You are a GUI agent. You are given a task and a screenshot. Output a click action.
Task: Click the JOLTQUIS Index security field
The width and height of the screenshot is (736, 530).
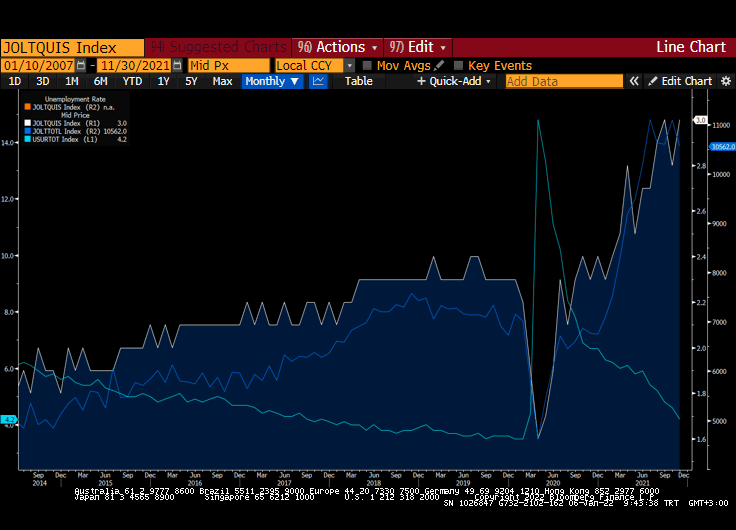click(72, 47)
